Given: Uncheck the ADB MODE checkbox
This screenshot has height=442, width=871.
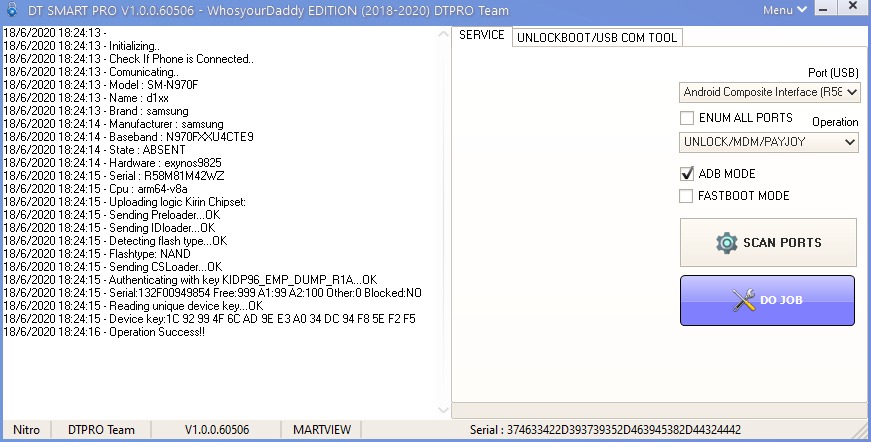Looking at the screenshot, I should click(x=687, y=174).
